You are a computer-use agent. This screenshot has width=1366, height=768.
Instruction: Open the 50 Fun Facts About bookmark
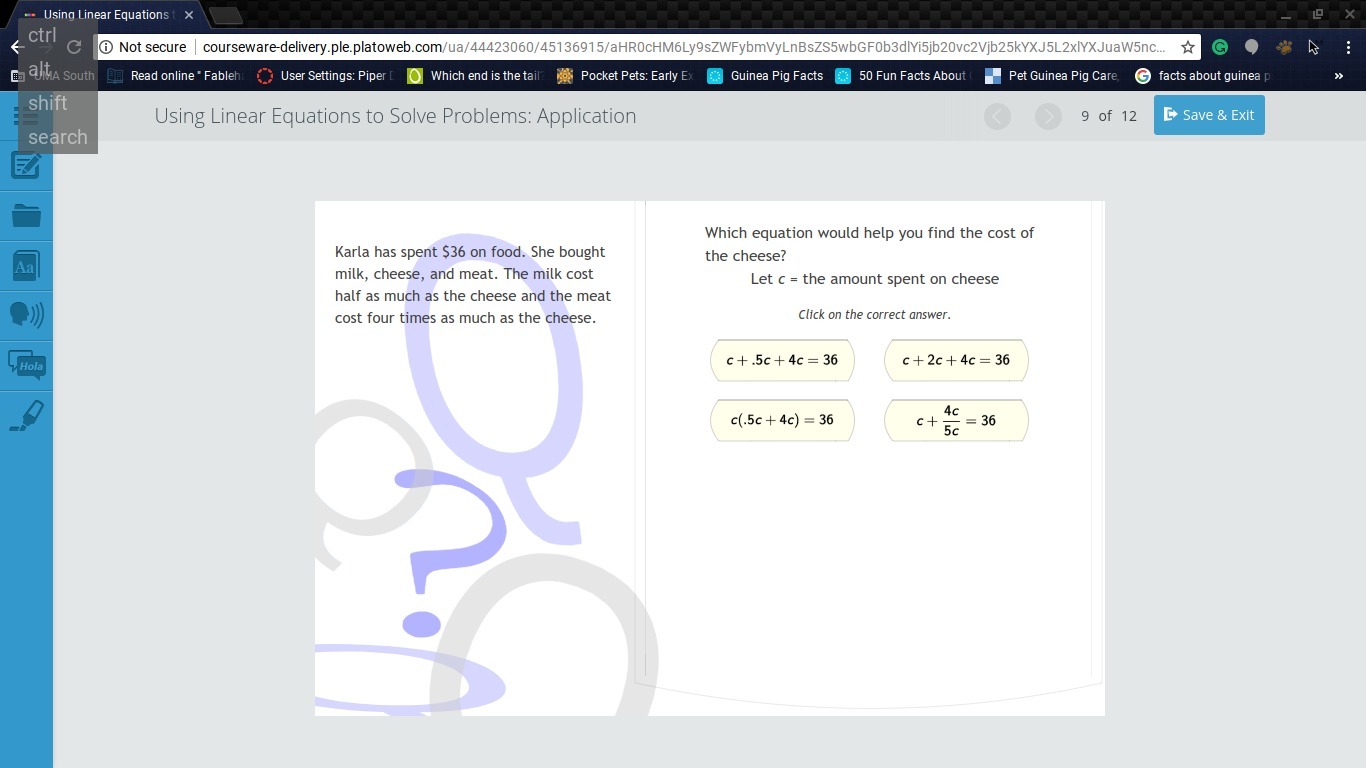tap(903, 76)
